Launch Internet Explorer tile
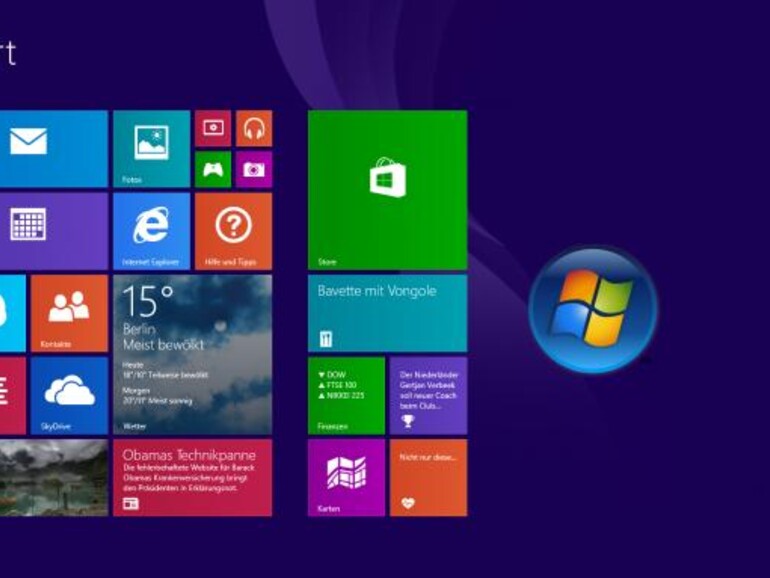This screenshot has width=770, height=578. pos(151,231)
